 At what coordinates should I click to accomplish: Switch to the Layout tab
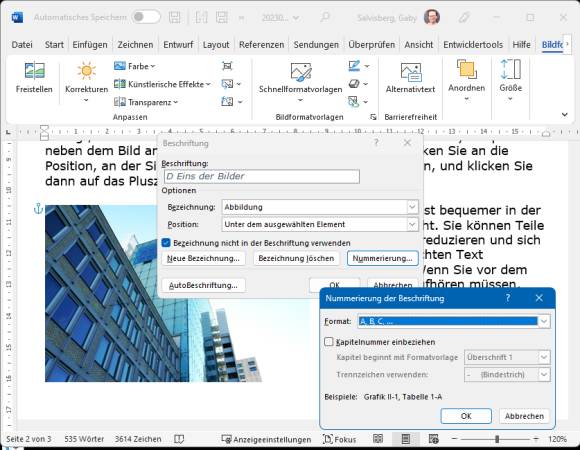[216, 45]
